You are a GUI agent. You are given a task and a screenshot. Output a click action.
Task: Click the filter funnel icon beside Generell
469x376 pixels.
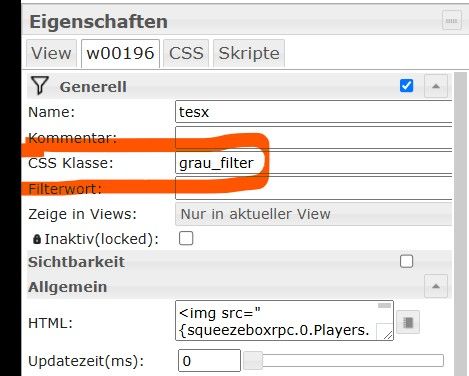40,86
